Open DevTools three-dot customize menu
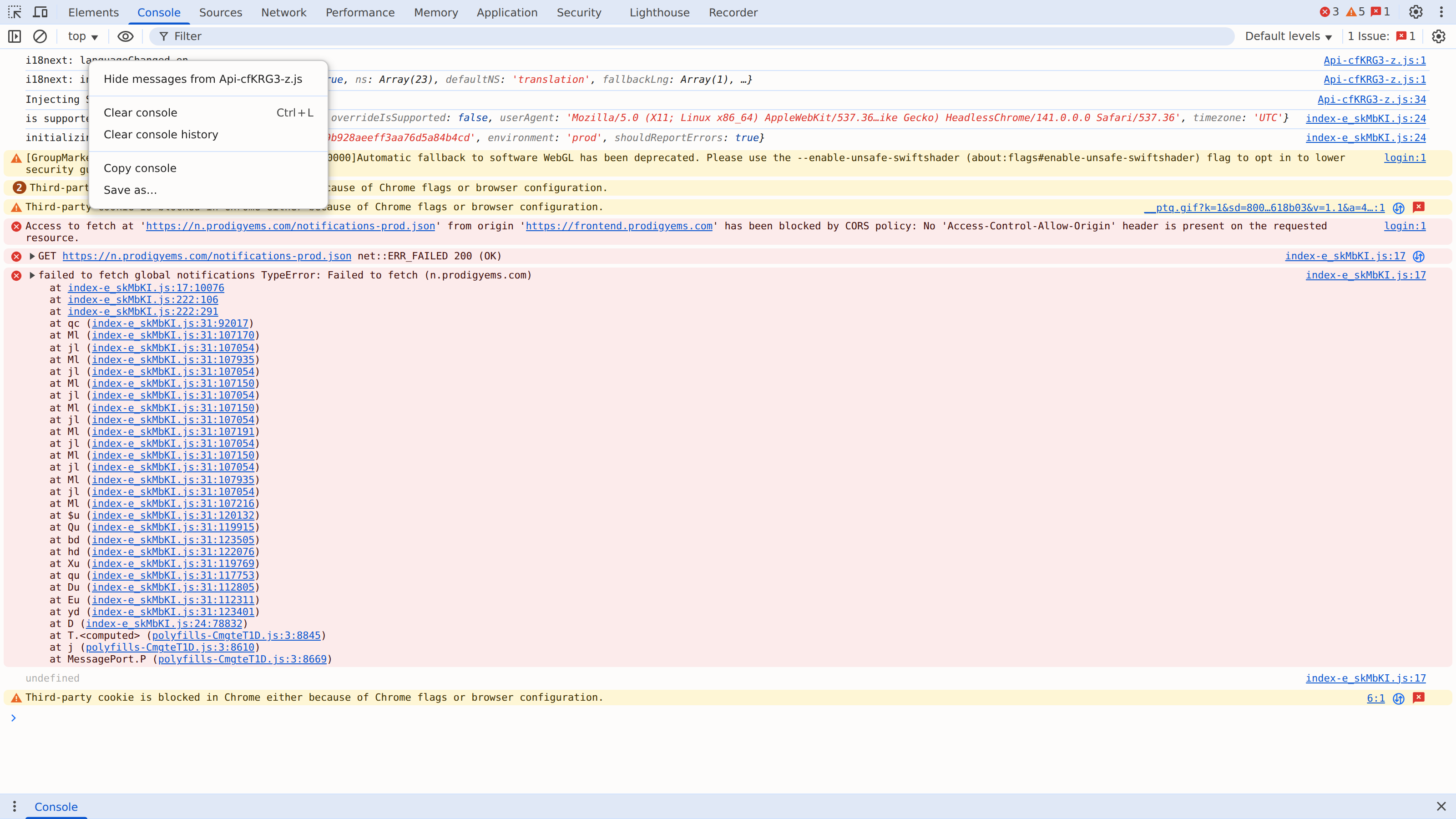Viewport: 1456px width, 819px height. 1441,12
